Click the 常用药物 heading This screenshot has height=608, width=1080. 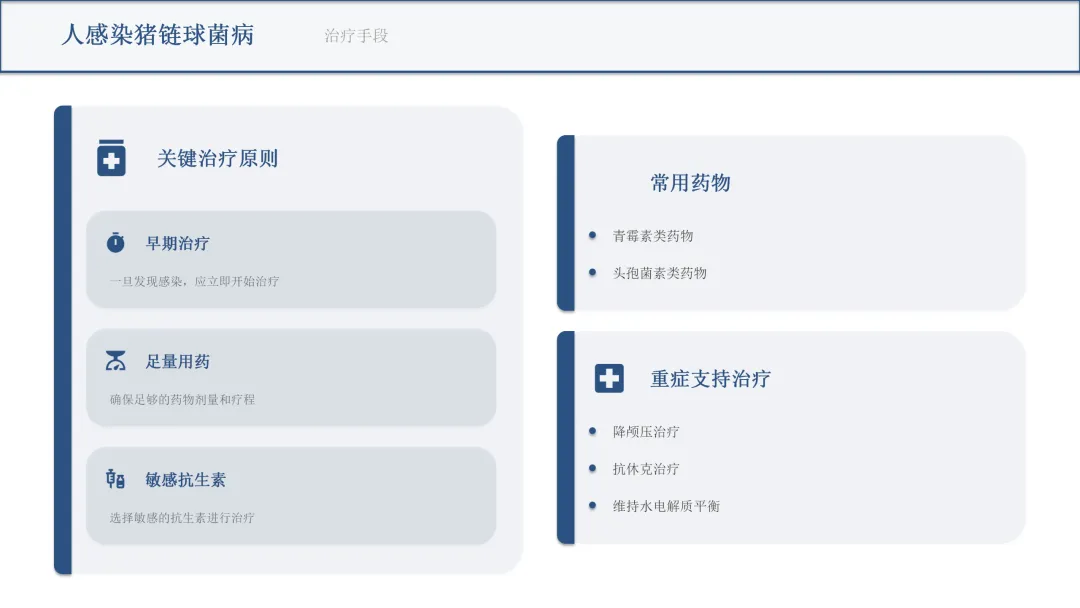pyautogui.click(x=690, y=183)
